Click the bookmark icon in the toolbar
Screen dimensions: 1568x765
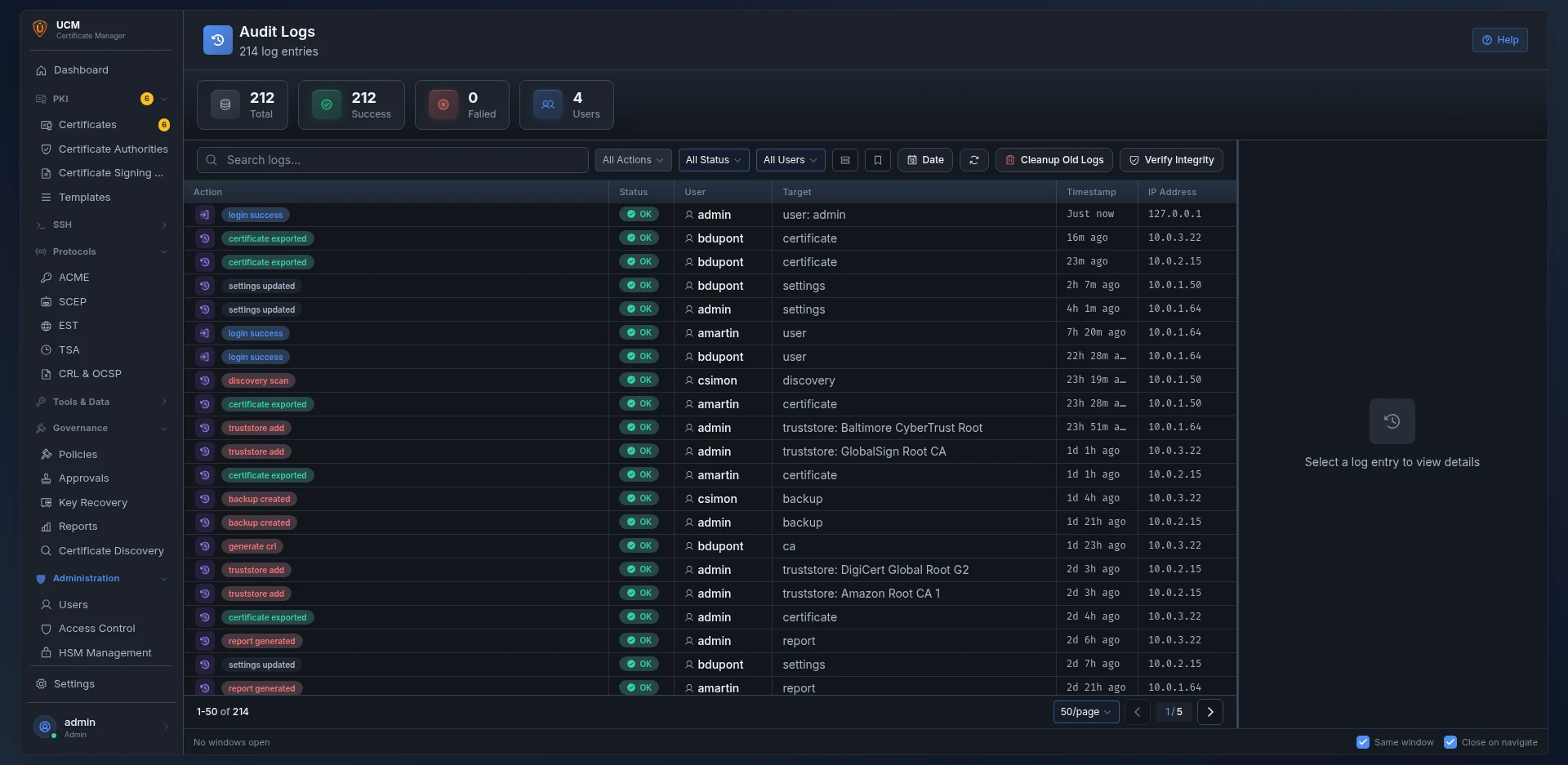click(x=878, y=160)
